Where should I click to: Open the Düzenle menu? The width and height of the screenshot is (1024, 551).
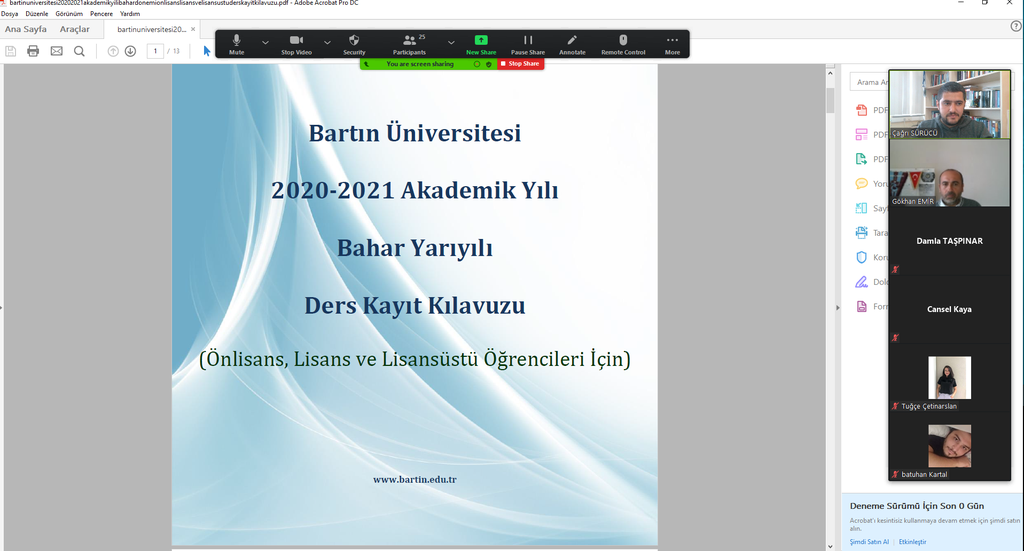click(37, 14)
